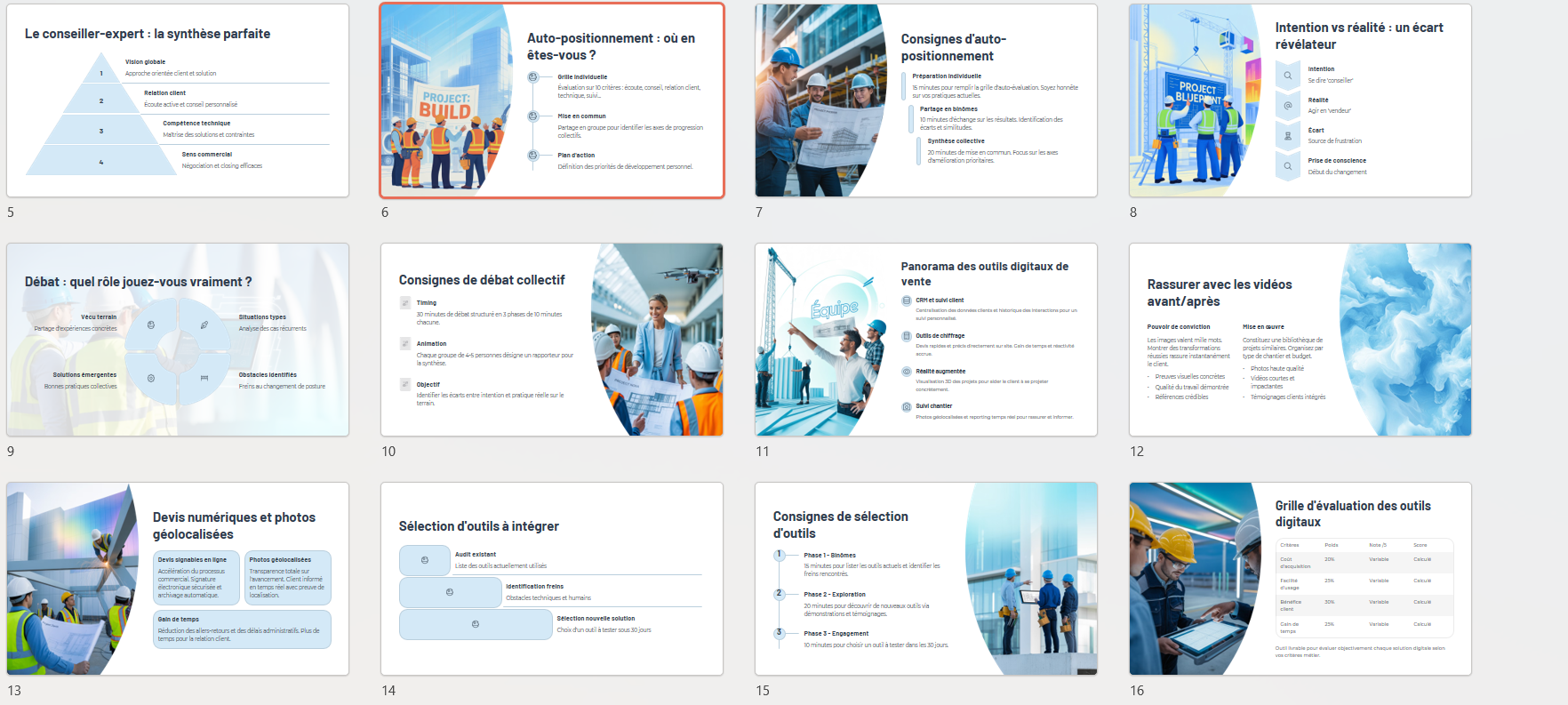Click the icon box beside 'Sélection nouvelle solution'

476,624
